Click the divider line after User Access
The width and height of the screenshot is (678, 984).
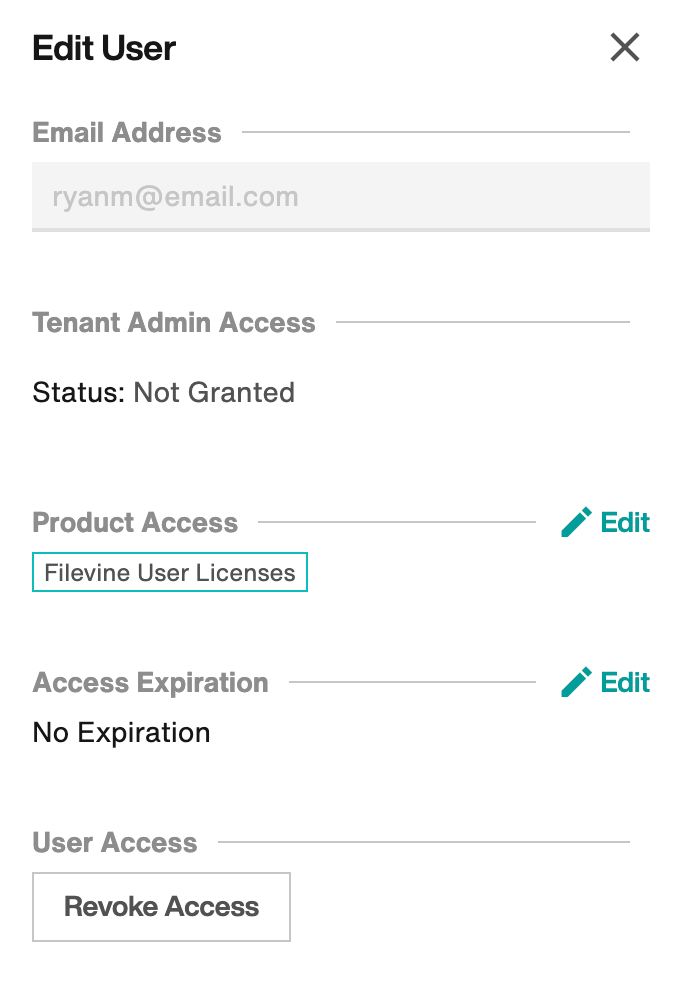tap(424, 842)
